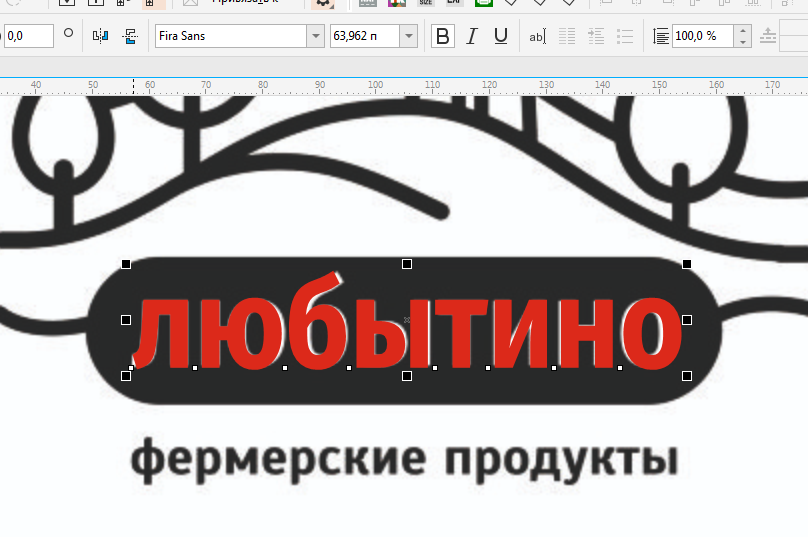Mirror the selected text vertically
The width and height of the screenshot is (808, 537).
(x=130, y=36)
